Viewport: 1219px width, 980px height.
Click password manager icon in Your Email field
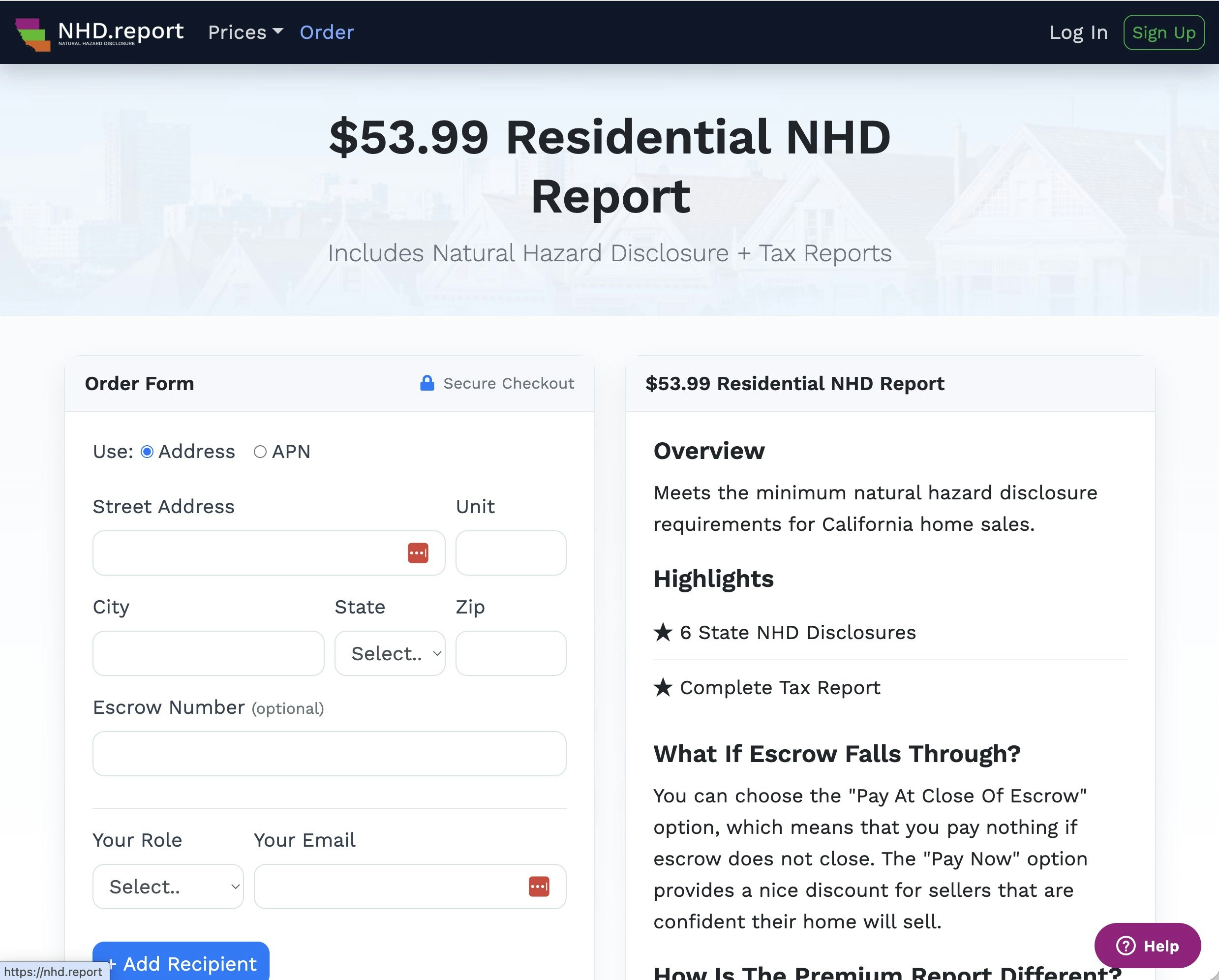pyautogui.click(x=539, y=886)
